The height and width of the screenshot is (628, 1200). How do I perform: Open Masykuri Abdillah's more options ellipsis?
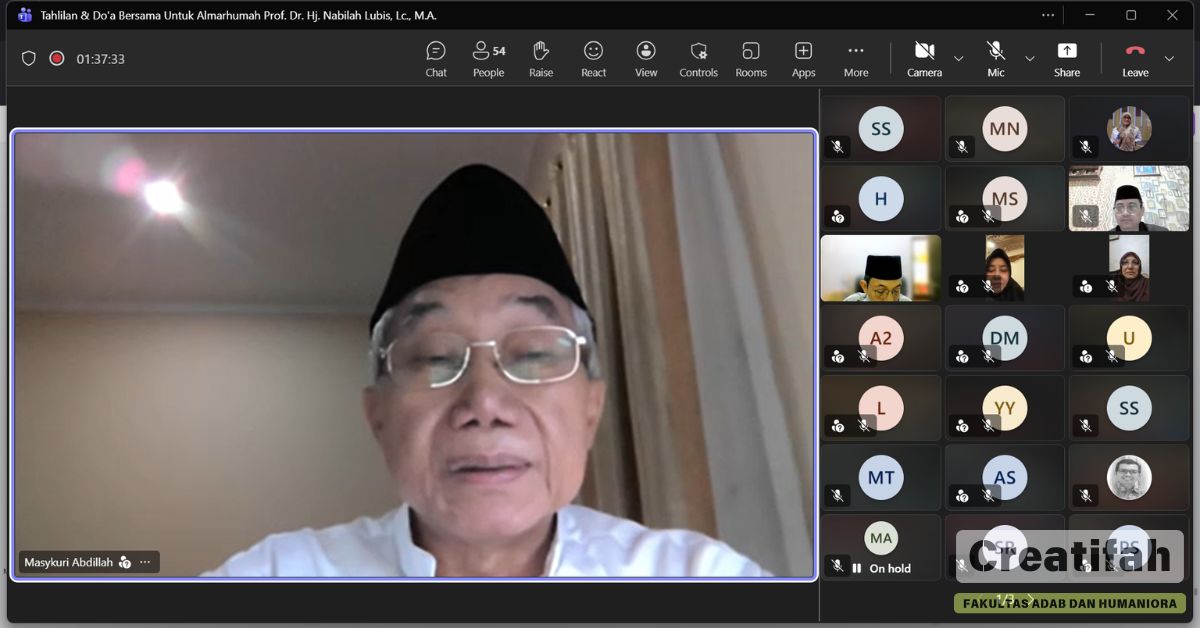click(145, 562)
